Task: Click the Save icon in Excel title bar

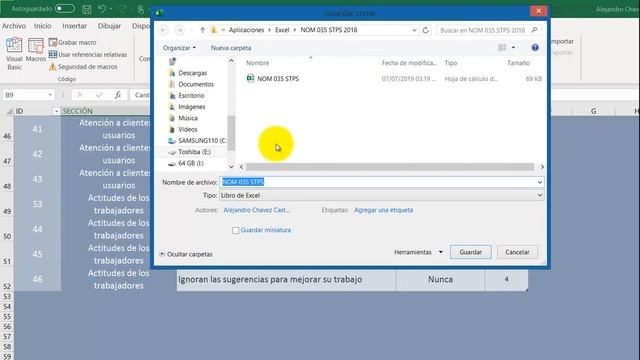Action: pos(87,9)
